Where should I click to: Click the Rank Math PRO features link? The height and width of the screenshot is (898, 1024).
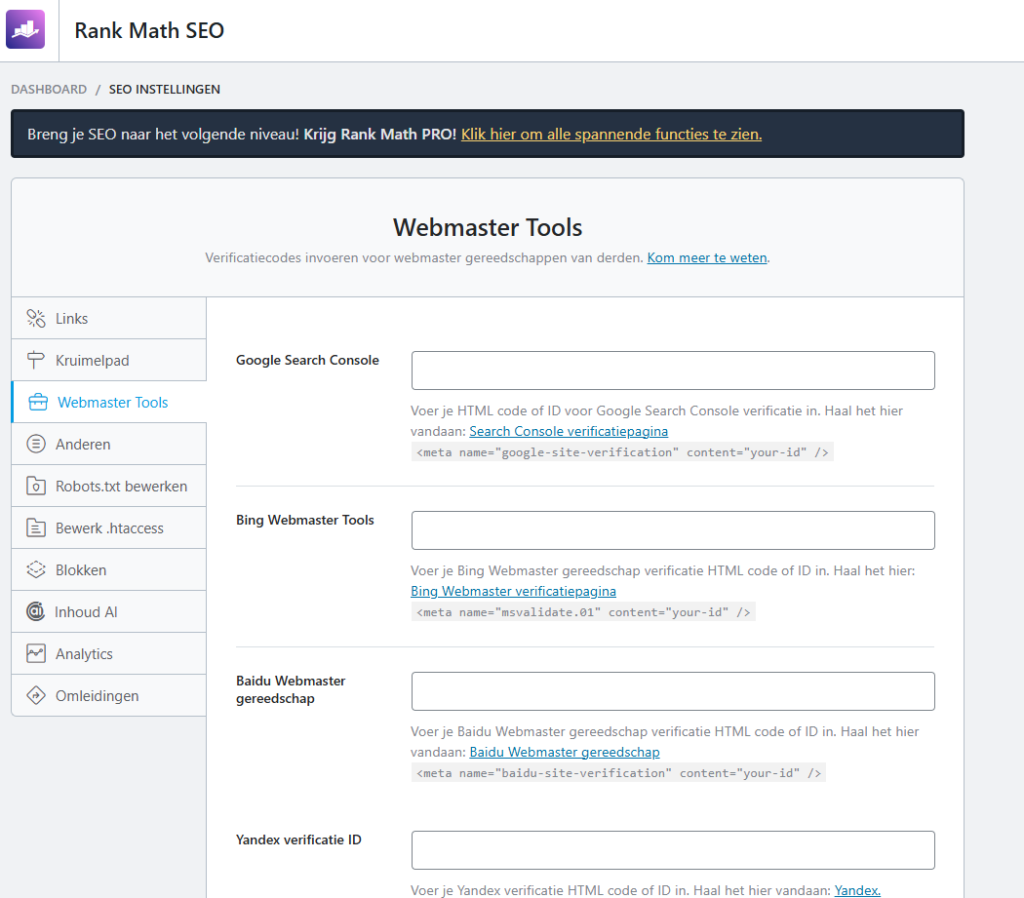tap(611, 134)
